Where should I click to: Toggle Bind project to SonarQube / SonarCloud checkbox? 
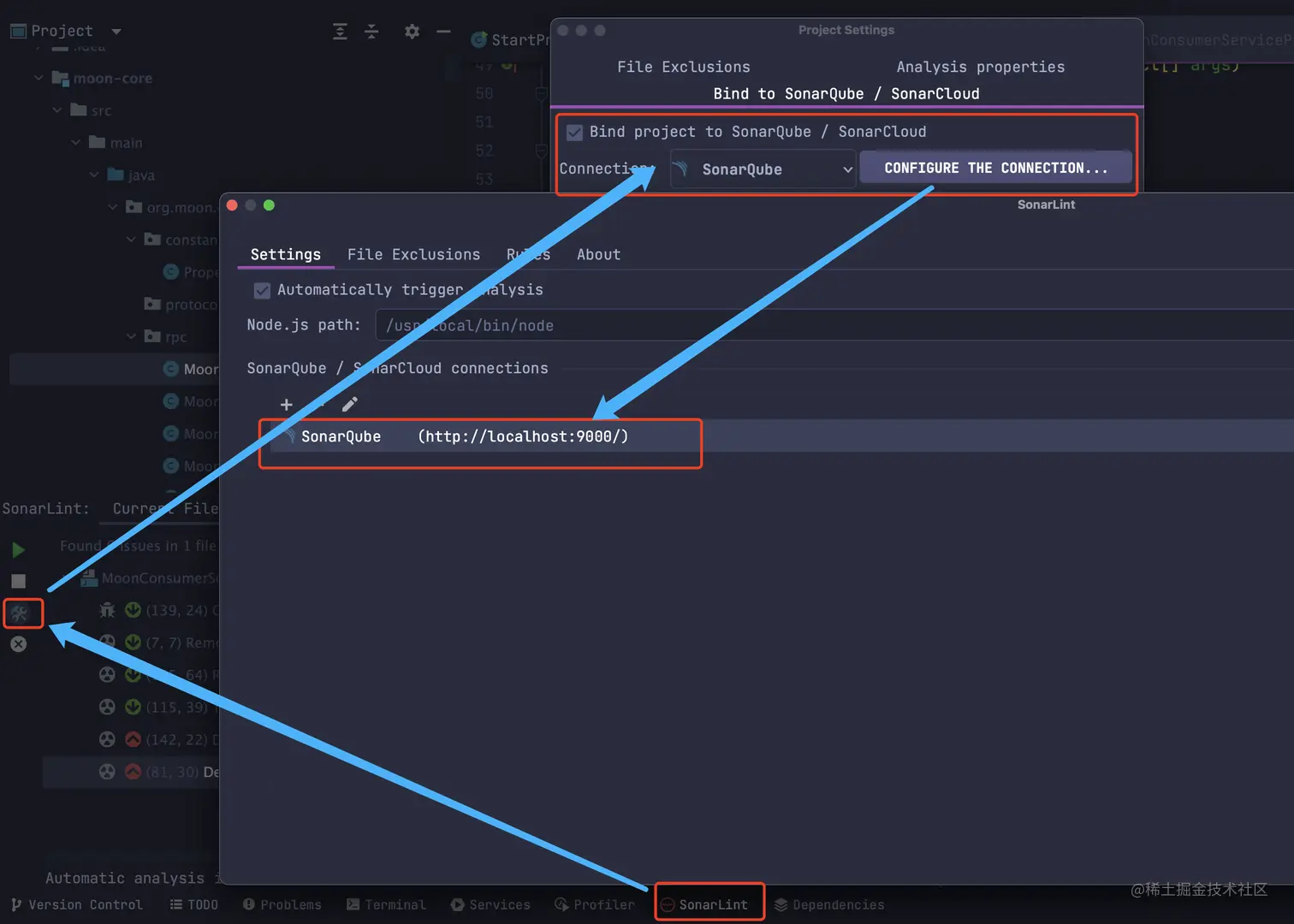tap(574, 133)
